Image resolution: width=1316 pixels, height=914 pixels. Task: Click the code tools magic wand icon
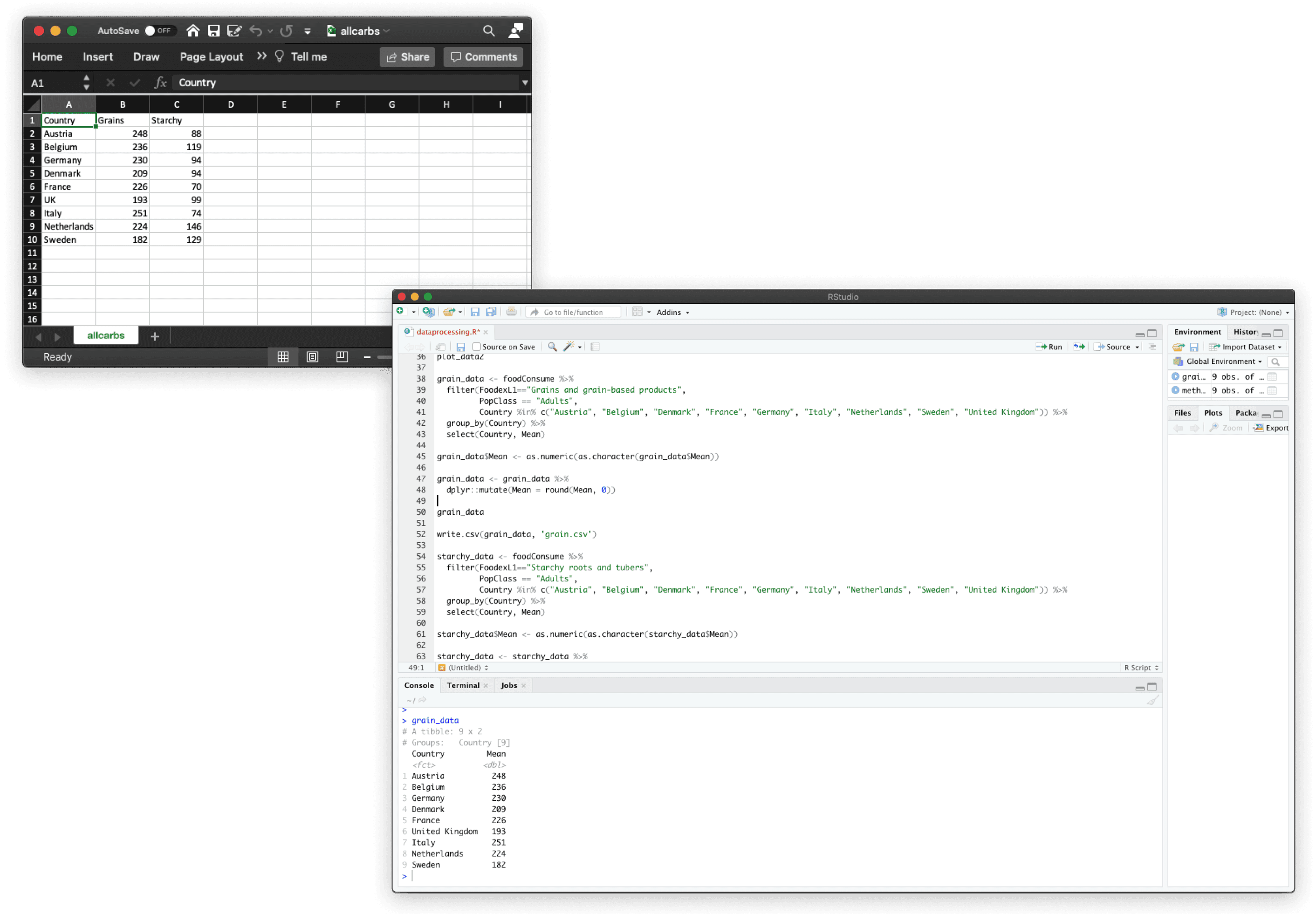point(569,347)
